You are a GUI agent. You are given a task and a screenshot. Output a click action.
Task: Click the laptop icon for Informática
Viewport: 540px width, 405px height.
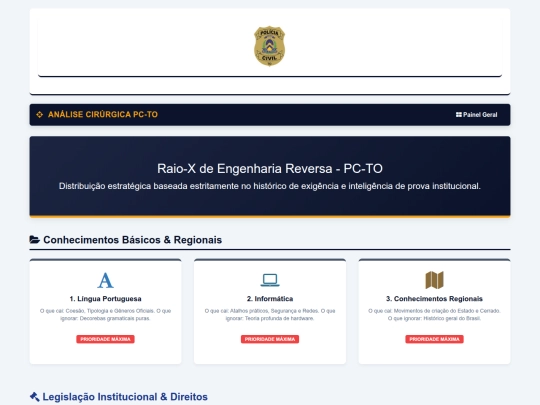tap(270, 280)
